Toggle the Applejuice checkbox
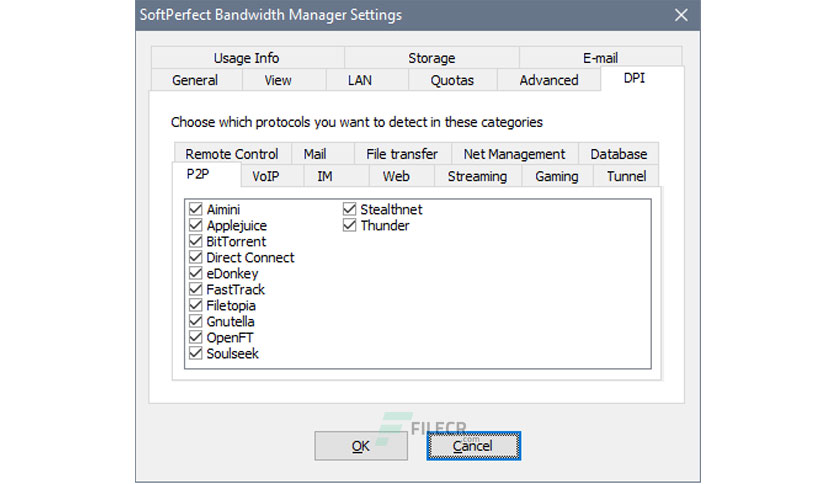 coord(196,225)
